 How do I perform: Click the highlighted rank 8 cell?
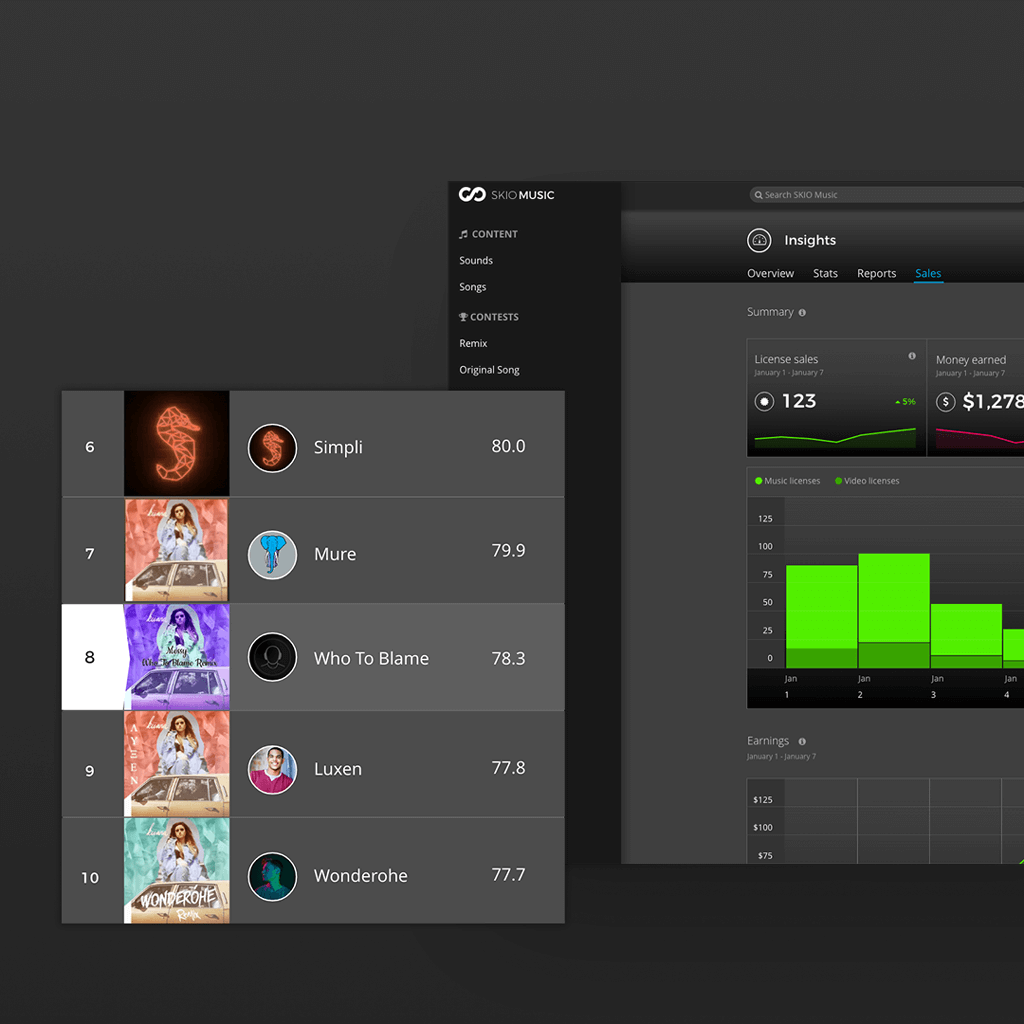93,657
